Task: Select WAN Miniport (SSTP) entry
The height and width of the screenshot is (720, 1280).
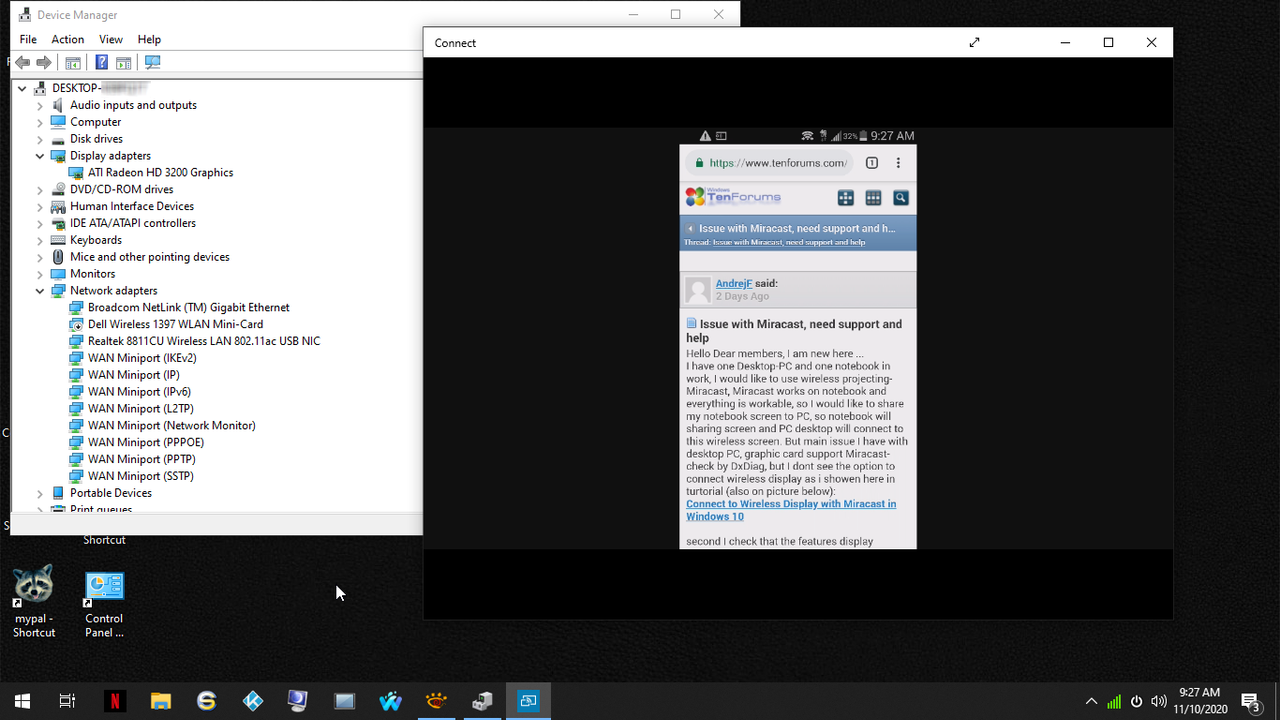Action: [140, 476]
